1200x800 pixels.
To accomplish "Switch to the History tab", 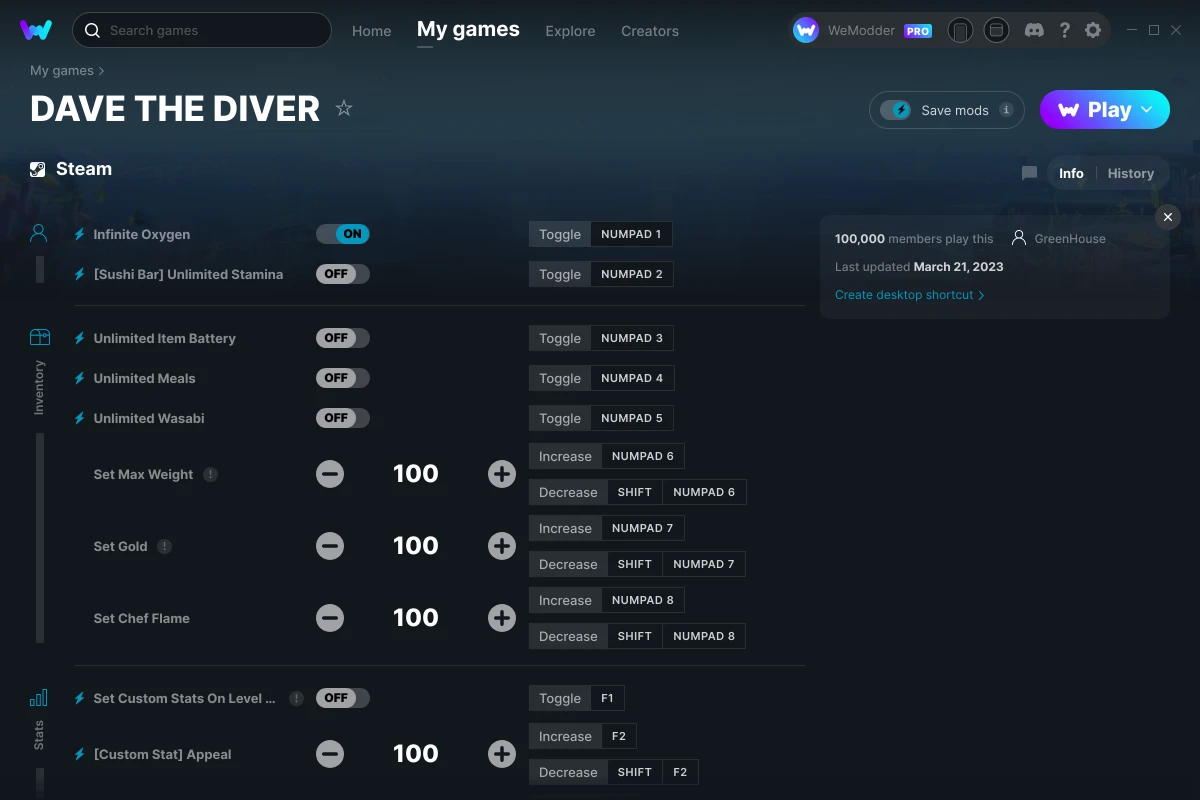I will pos(1131,173).
